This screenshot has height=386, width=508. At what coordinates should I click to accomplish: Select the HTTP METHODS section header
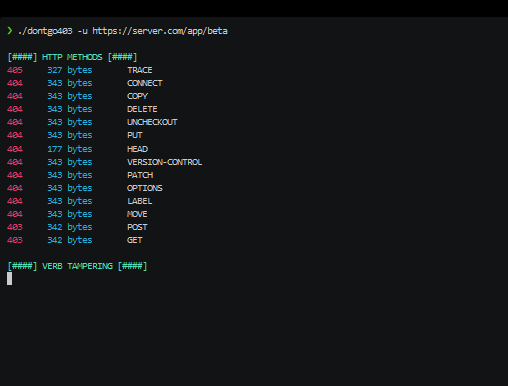point(72,57)
